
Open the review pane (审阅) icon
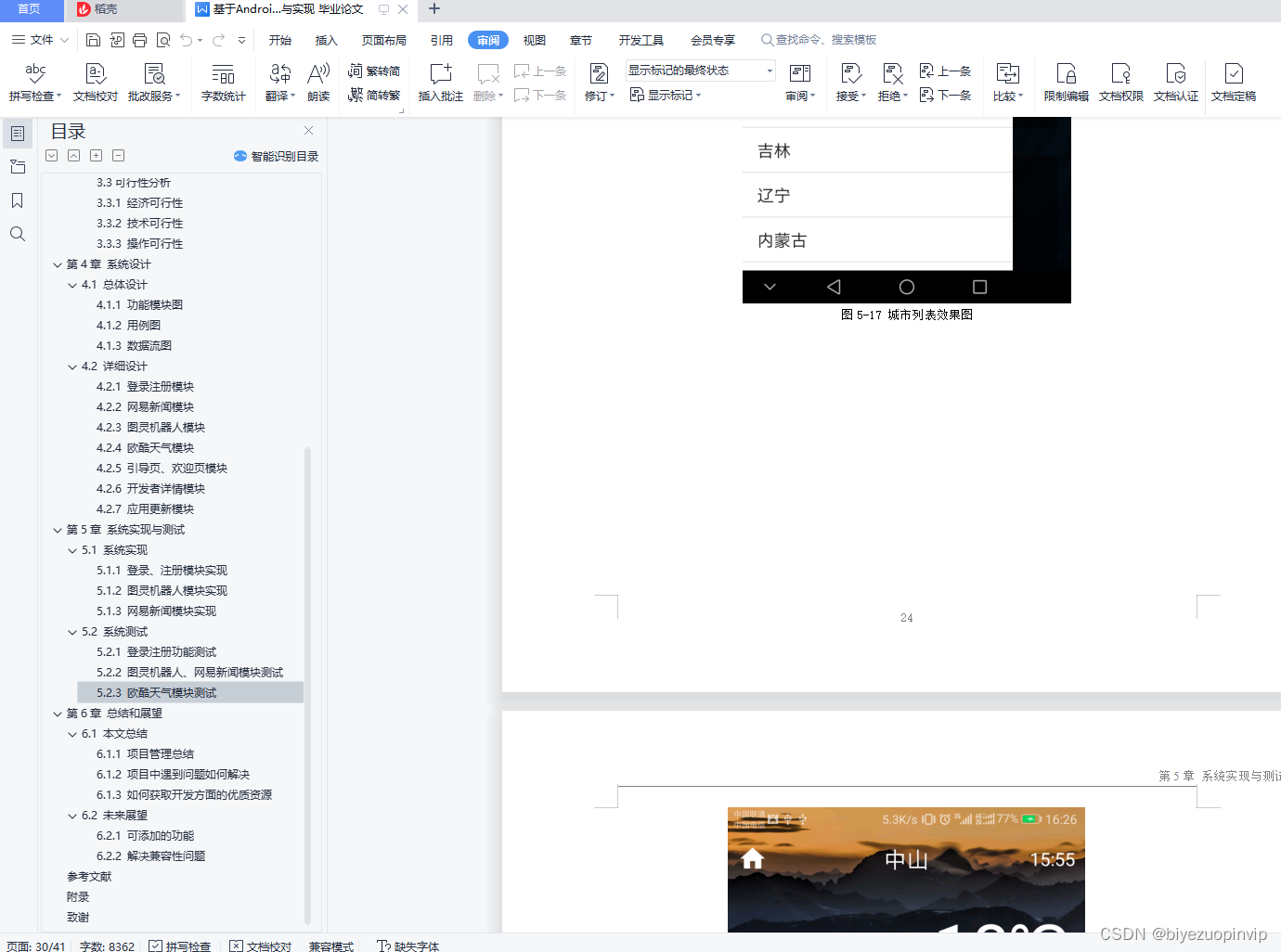[799, 82]
